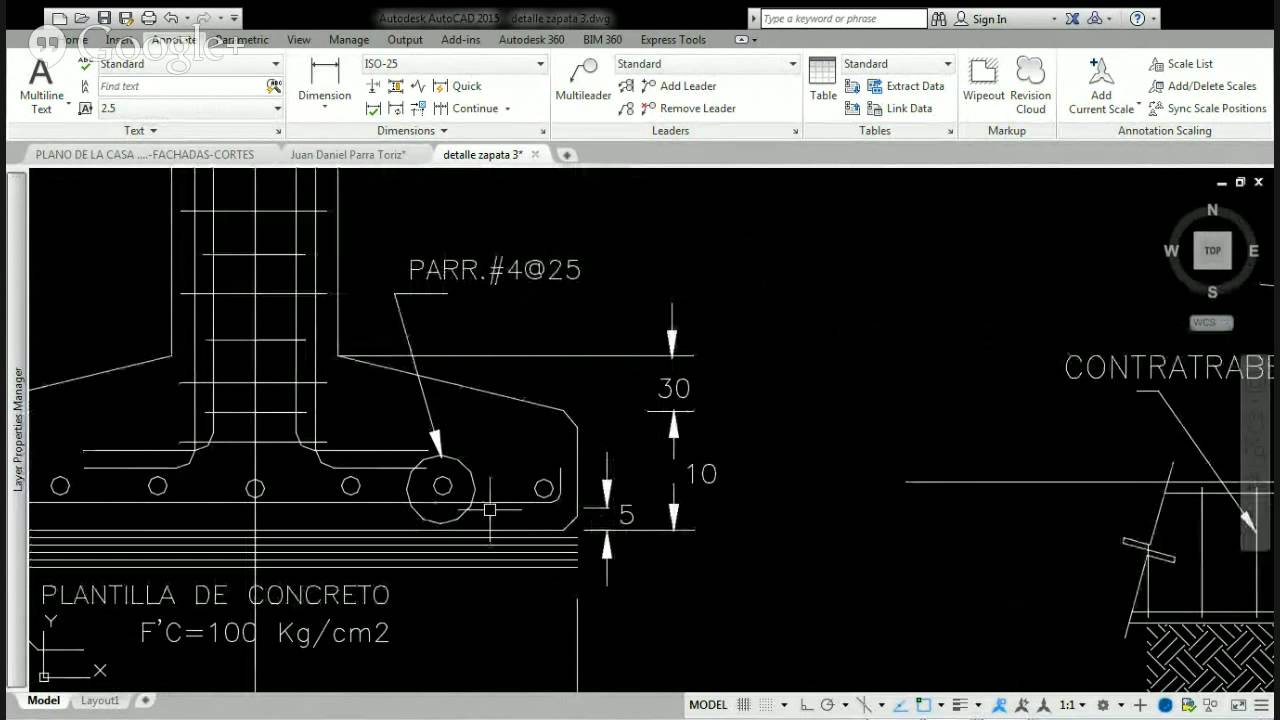The width and height of the screenshot is (1280, 720).
Task: Click the Clean Screen icon on the status bar
Action: click(x=1238, y=705)
